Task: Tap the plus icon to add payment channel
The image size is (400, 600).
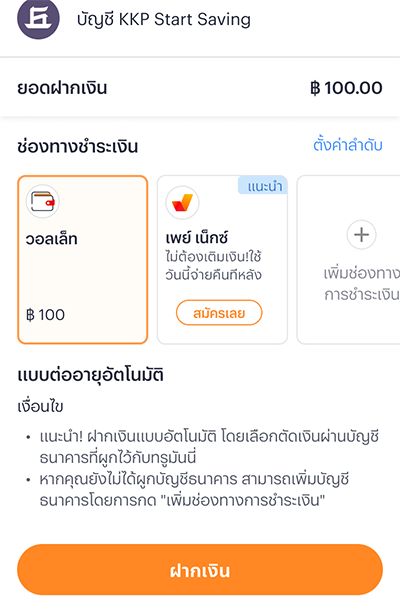Action: point(361,235)
